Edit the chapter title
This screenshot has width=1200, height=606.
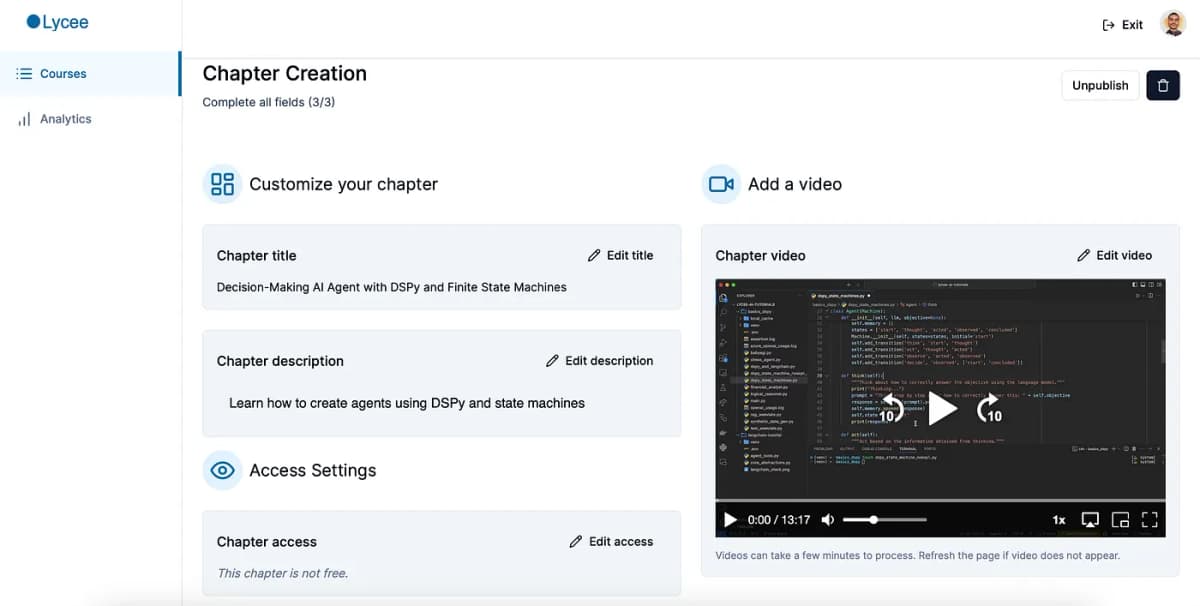tap(620, 255)
